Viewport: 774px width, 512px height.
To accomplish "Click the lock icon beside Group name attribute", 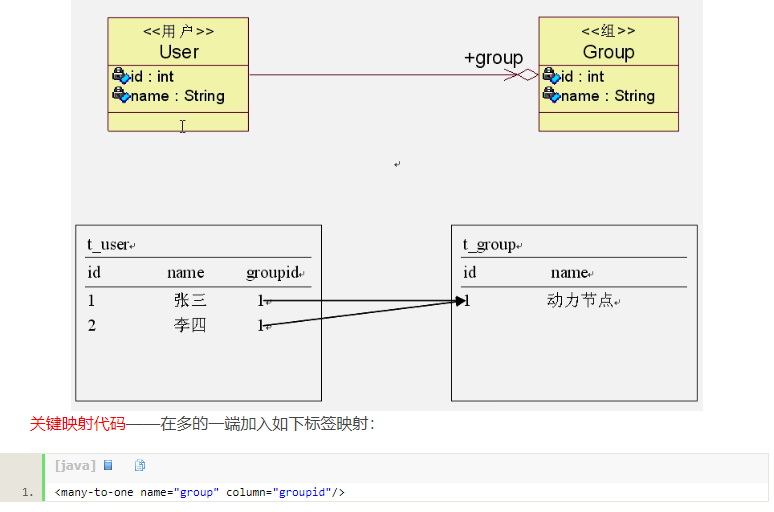I will (550, 95).
